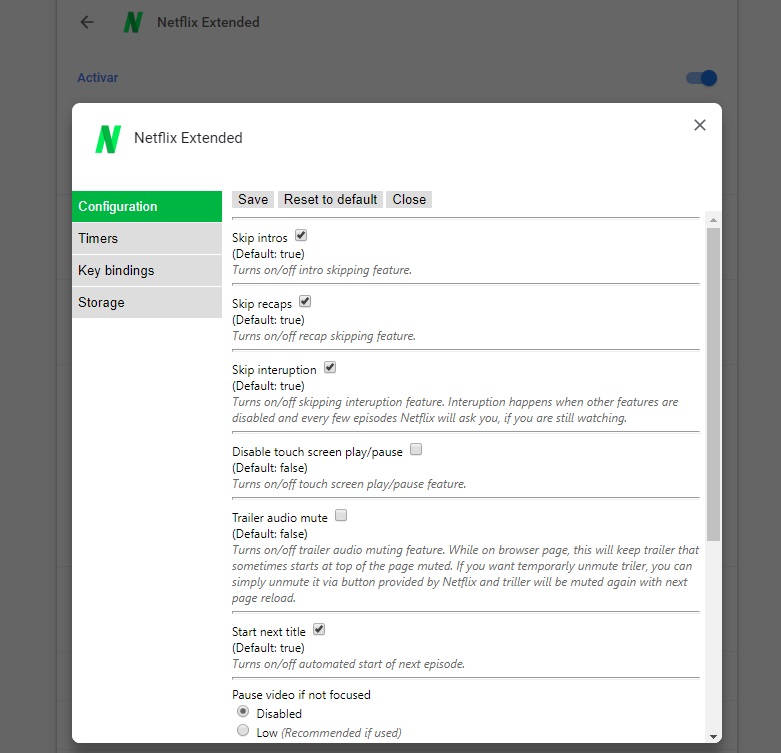Select the Low radio option

click(x=243, y=731)
